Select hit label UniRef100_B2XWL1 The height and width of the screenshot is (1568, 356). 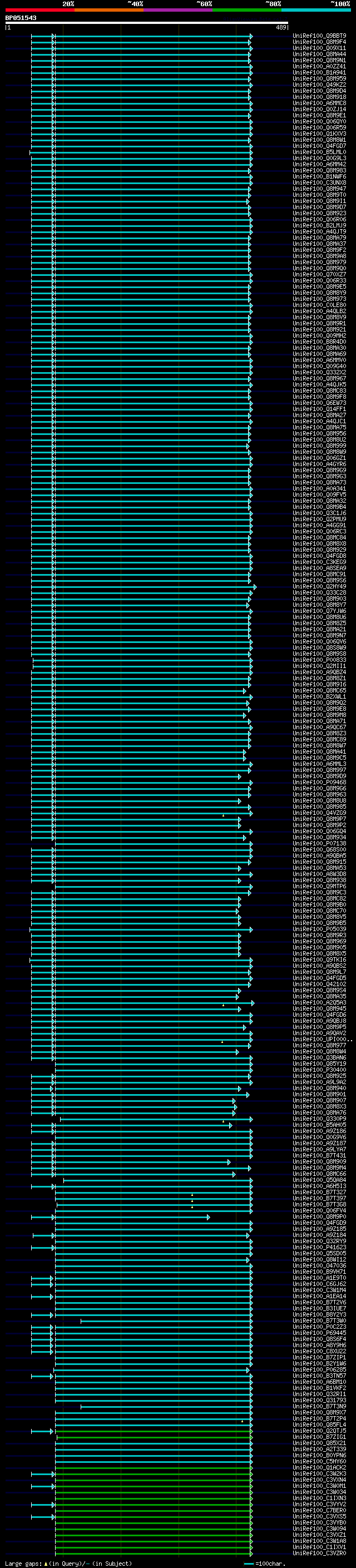coord(319,697)
